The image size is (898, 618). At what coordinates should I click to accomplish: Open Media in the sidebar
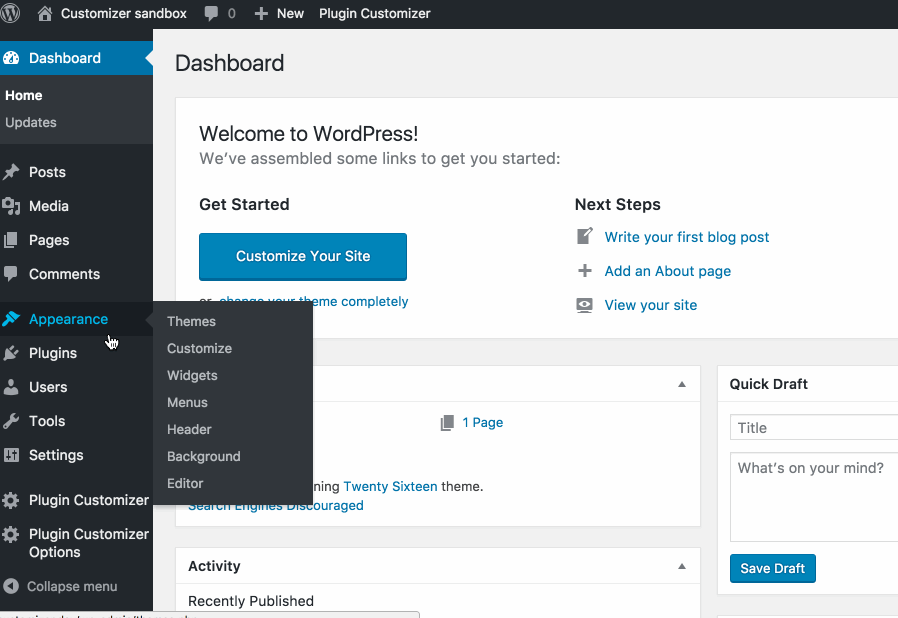tap(49, 206)
